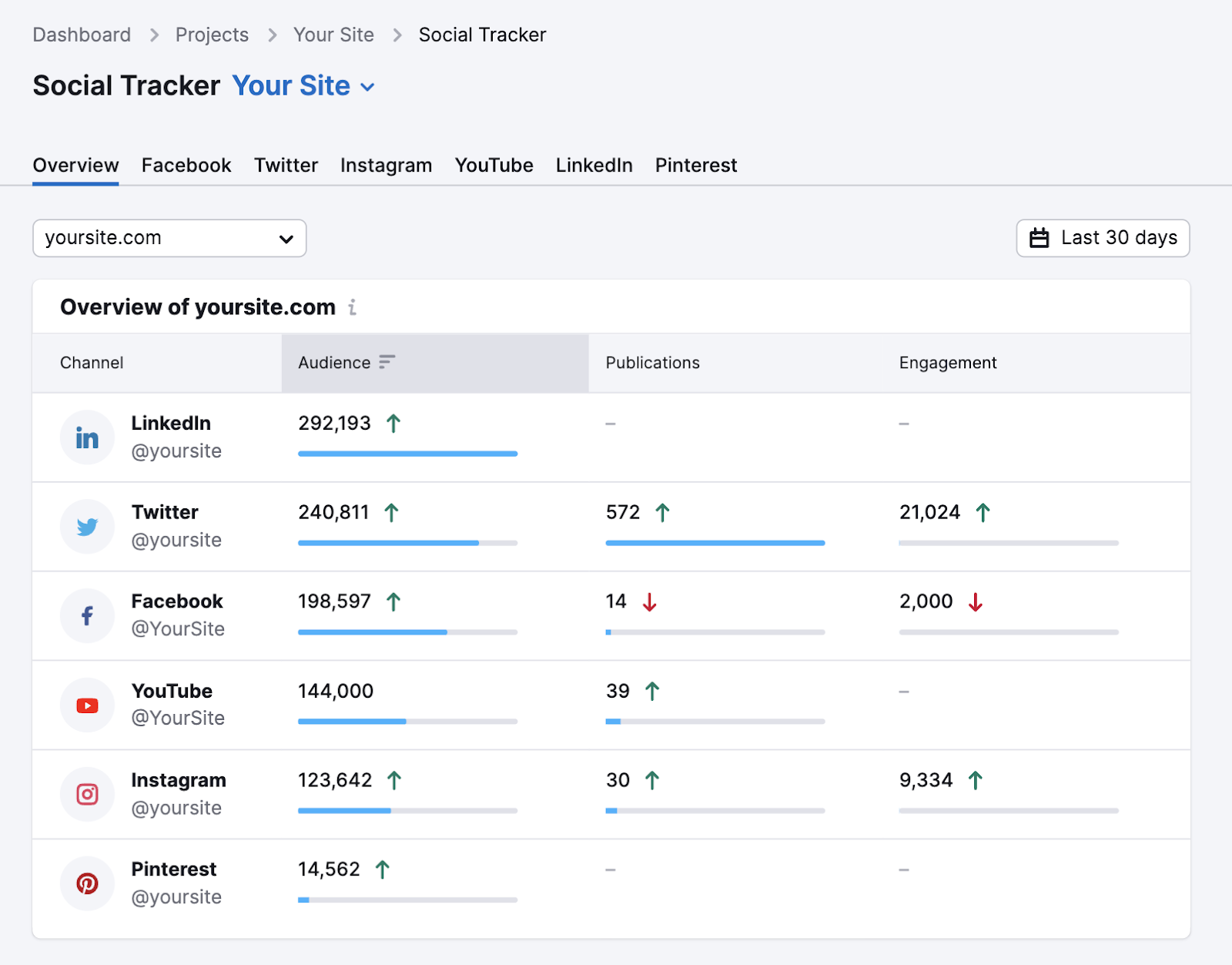Click the Pinterest channel icon
This screenshot has width=1232, height=965.
click(87, 883)
